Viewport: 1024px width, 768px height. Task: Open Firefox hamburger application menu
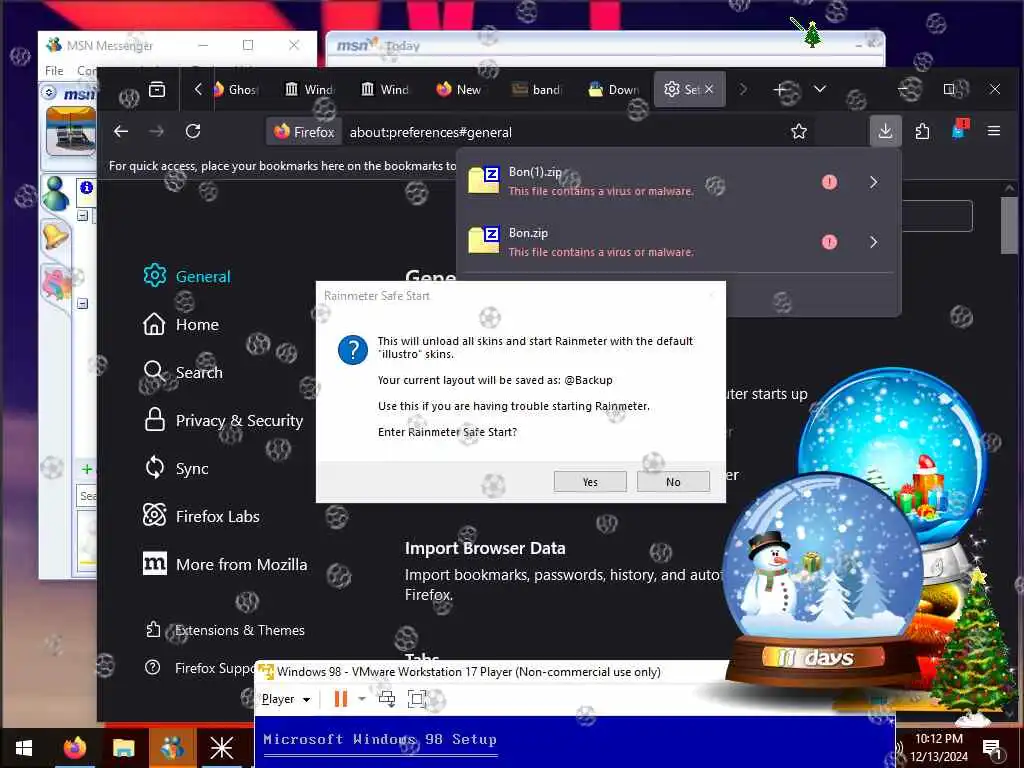pos(994,131)
